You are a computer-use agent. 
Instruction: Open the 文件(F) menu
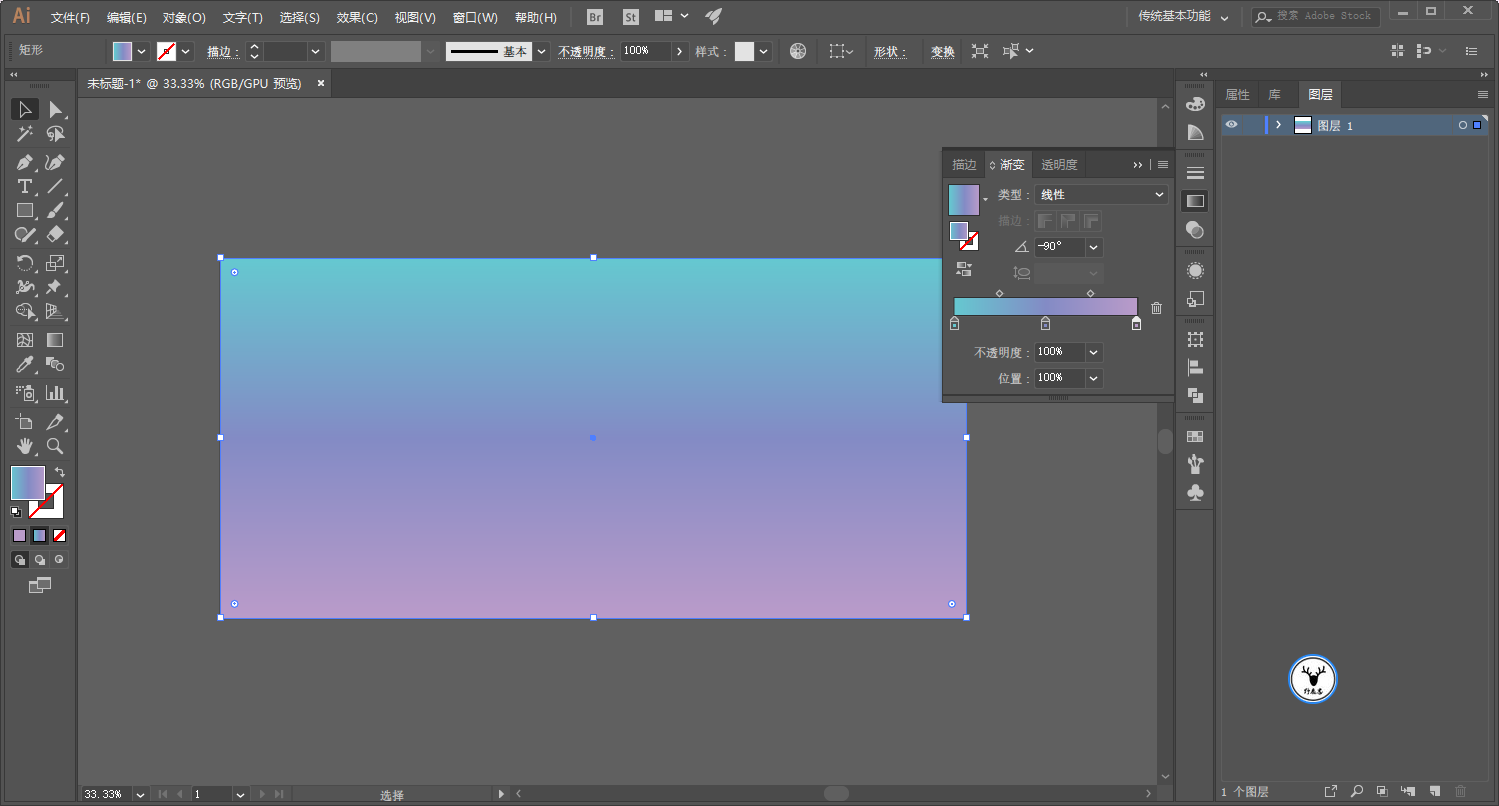(x=70, y=18)
